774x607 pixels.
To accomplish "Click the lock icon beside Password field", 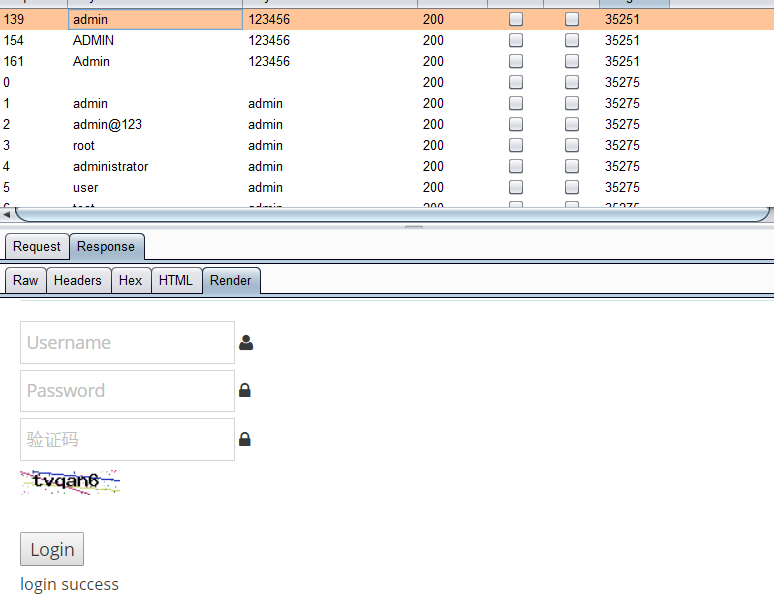I will tap(245, 390).
